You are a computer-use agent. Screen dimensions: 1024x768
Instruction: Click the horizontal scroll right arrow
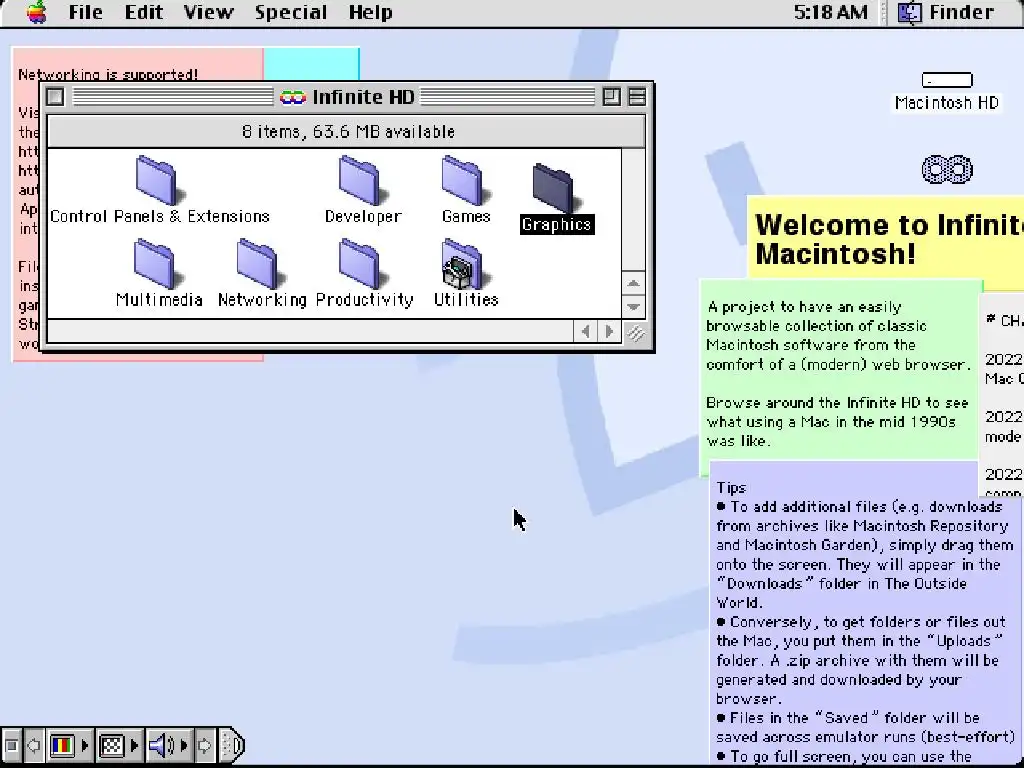(x=609, y=332)
